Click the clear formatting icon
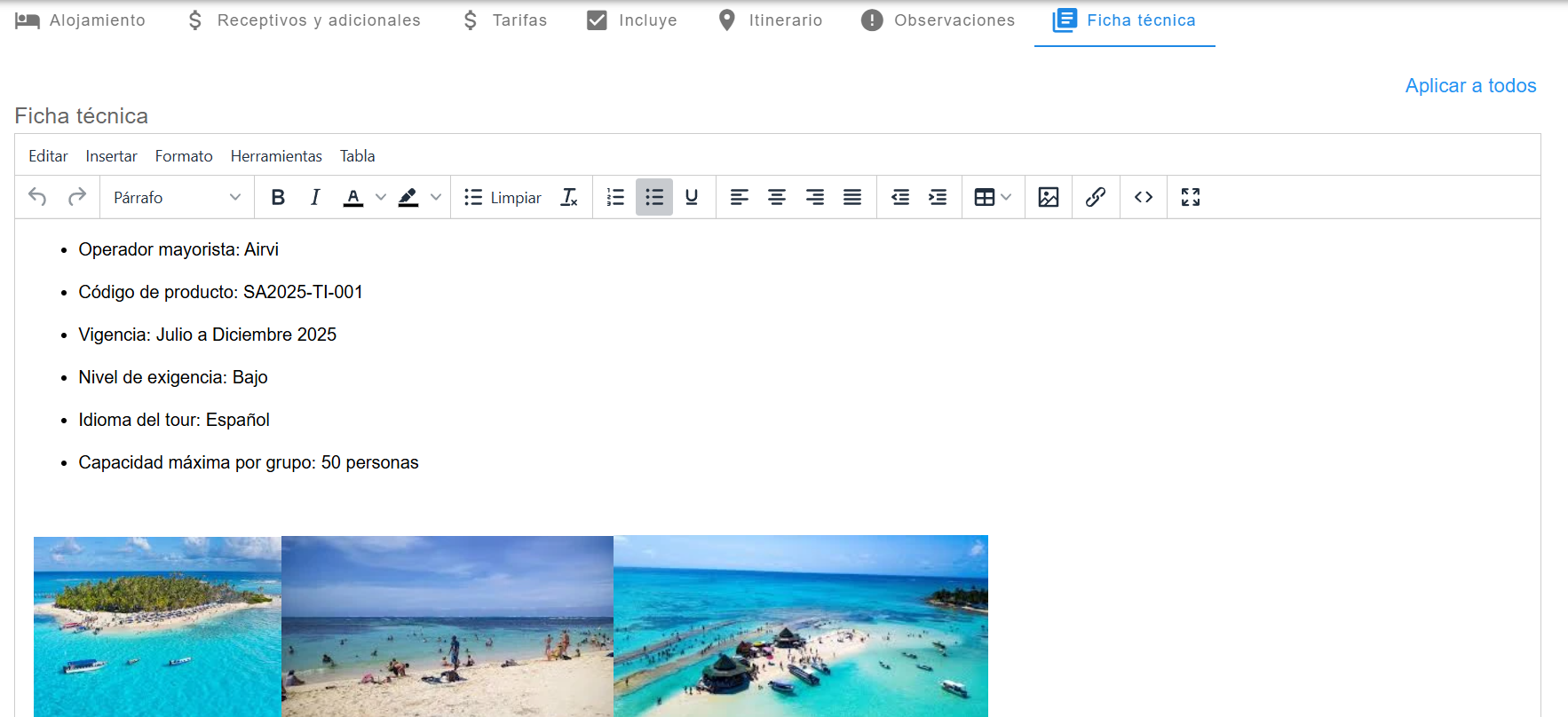Viewport: 1568px width, 717px height. 569,197
